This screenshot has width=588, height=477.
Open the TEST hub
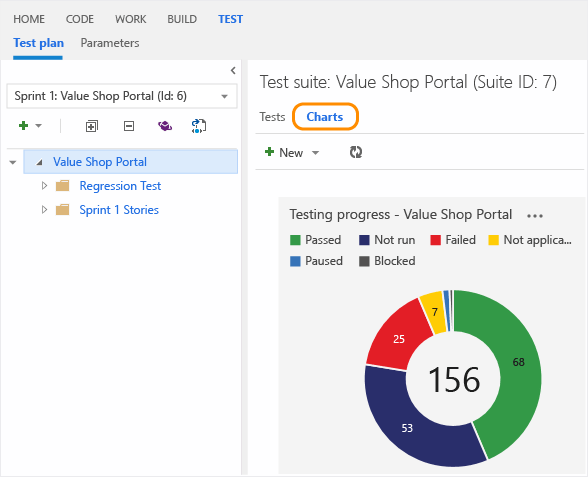(x=231, y=19)
